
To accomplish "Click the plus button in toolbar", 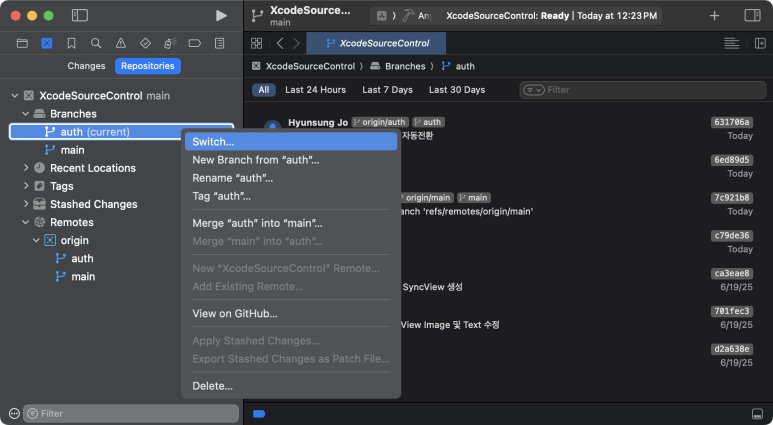I will tap(714, 16).
